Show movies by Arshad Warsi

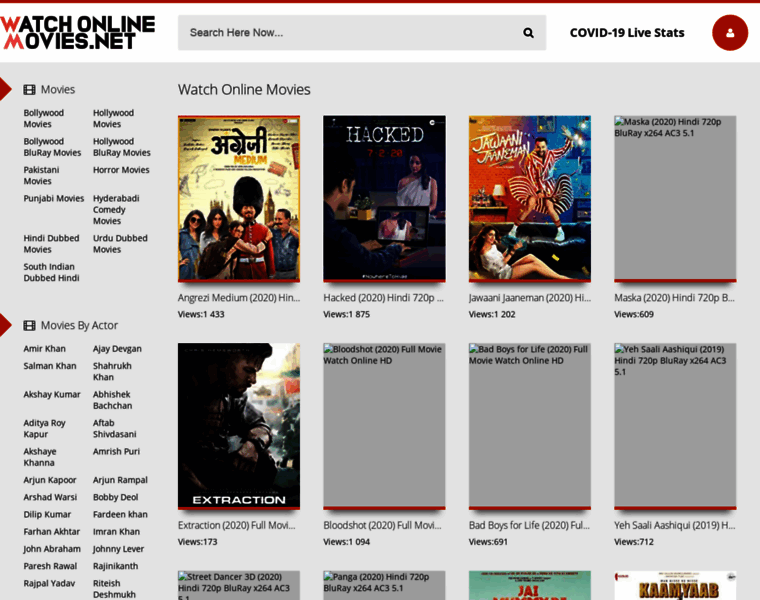[50, 497]
